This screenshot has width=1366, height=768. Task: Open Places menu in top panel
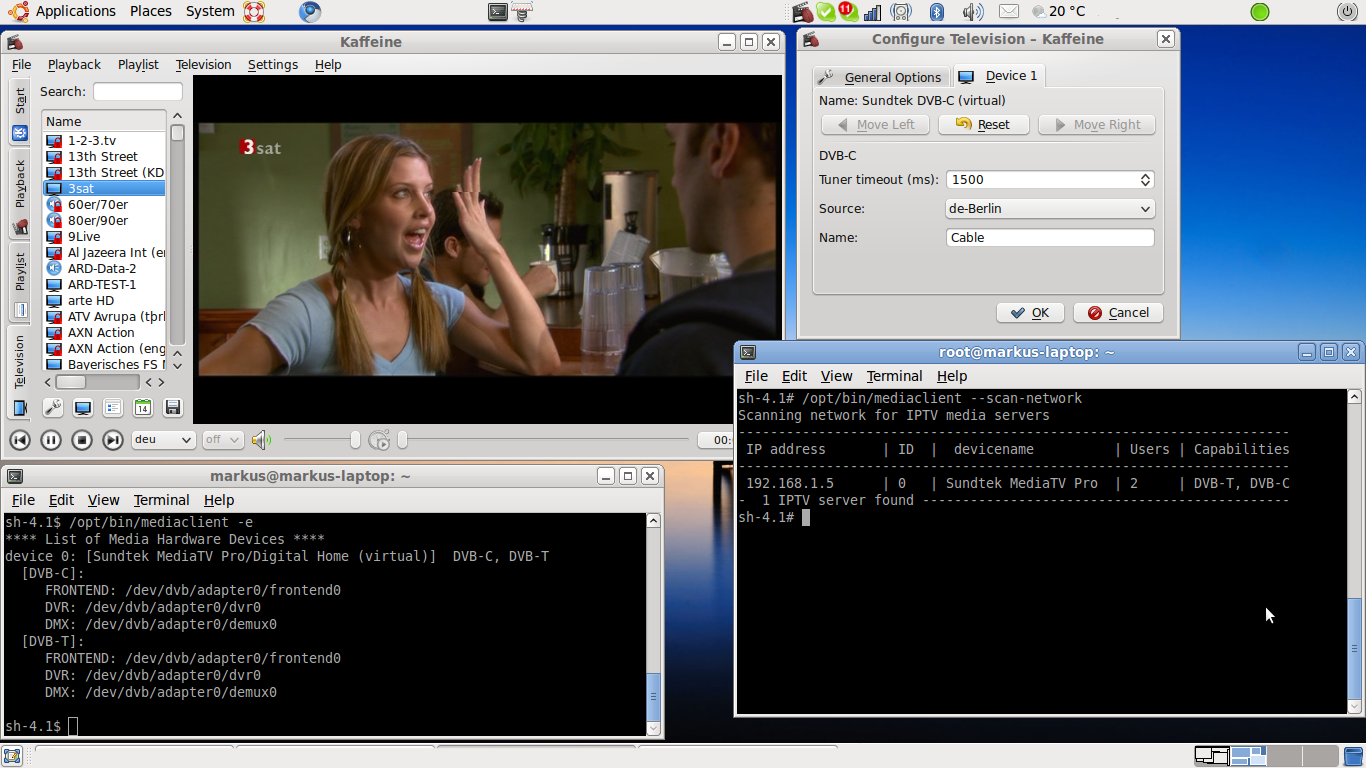click(x=151, y=11)
